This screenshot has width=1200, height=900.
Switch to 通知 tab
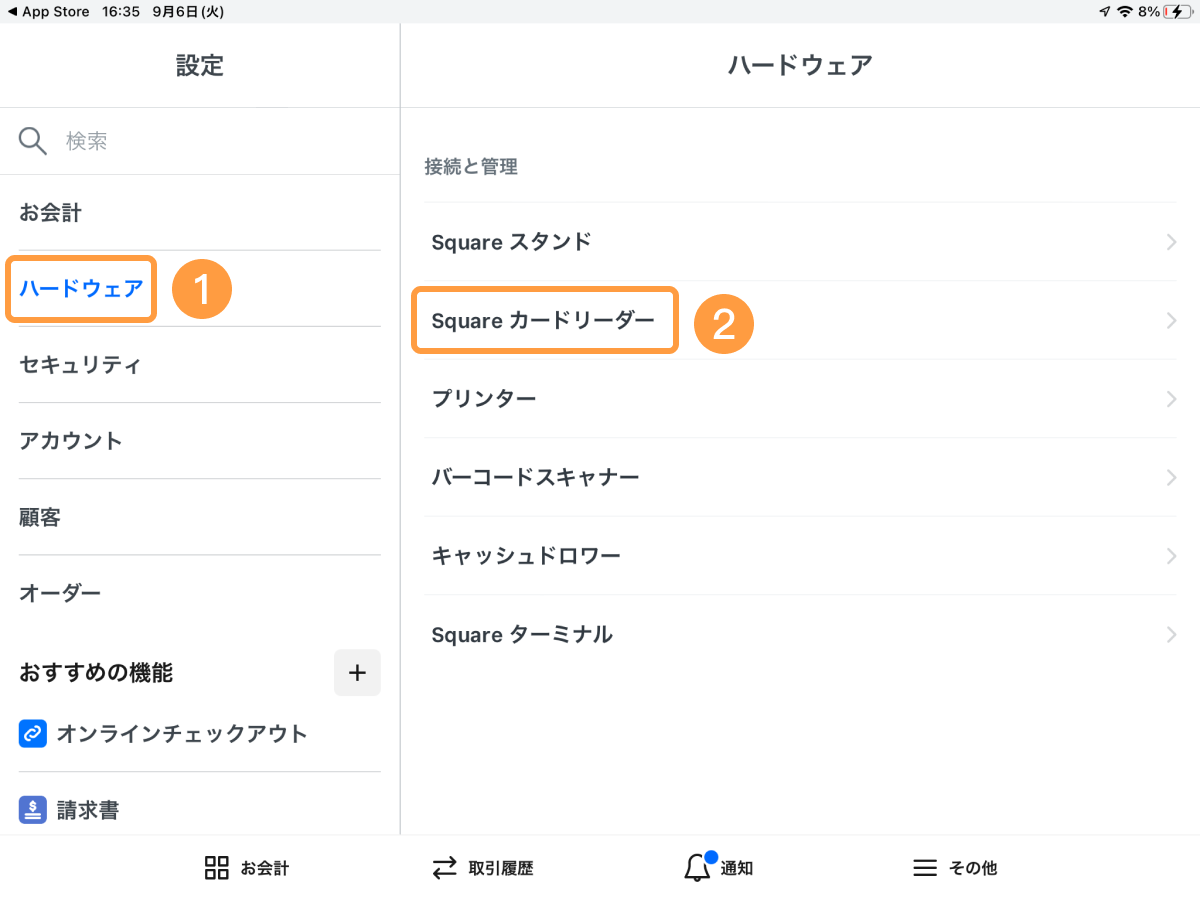click(x=718, y=867)
